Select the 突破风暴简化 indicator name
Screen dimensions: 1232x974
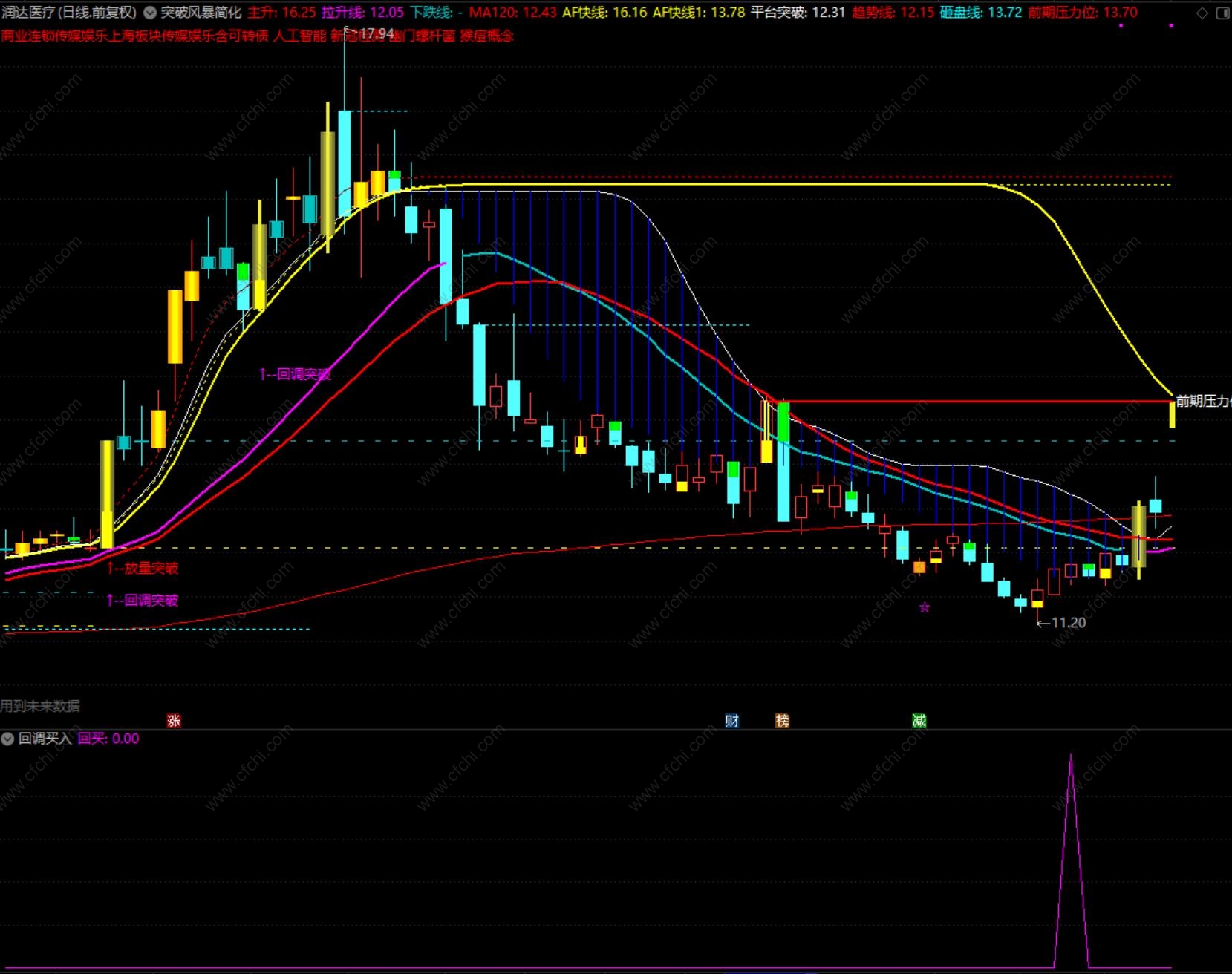201,13
